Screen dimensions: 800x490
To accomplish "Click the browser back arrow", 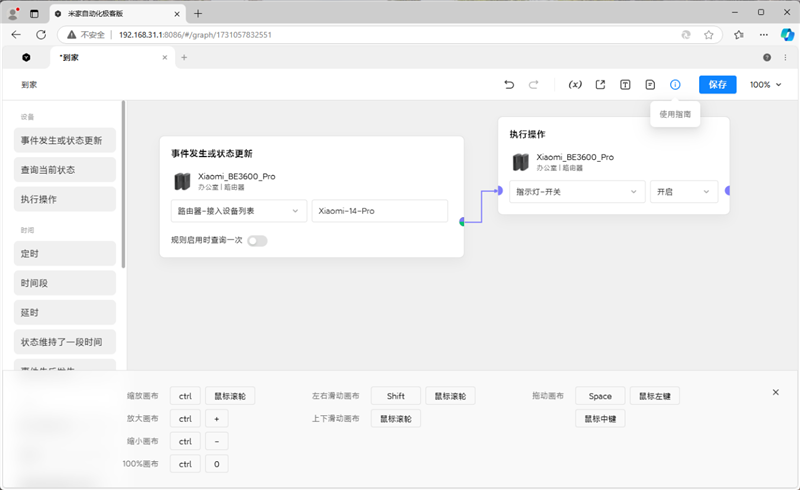I will point(16,35).
